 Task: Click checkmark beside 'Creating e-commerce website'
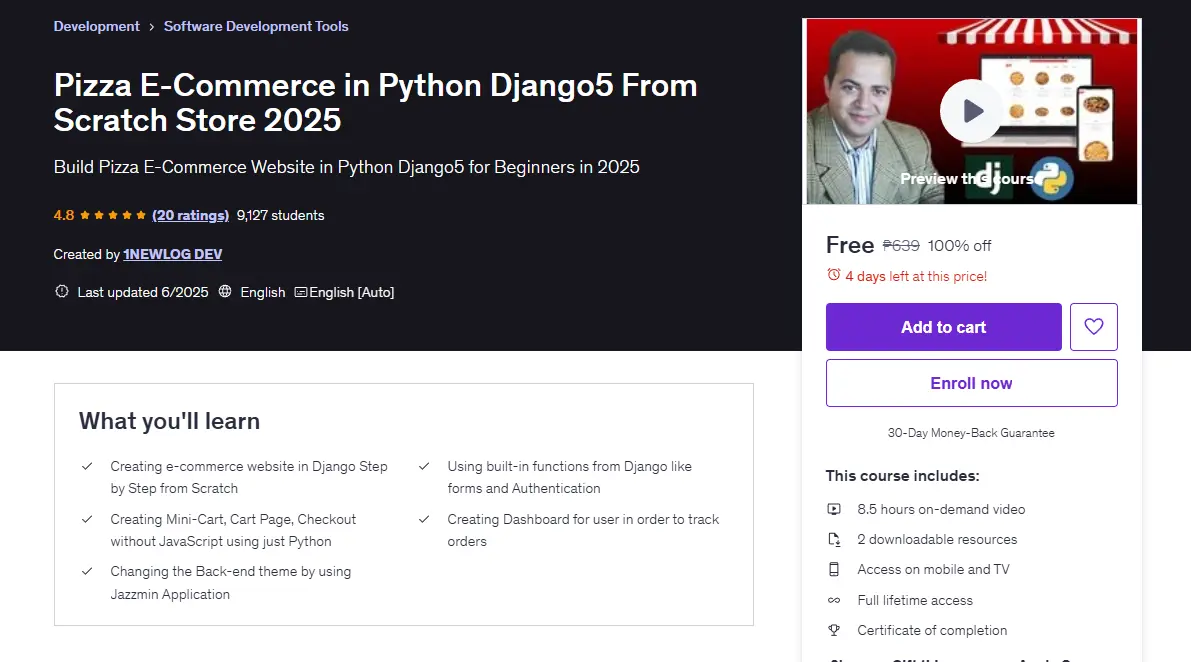pos(87,466)
